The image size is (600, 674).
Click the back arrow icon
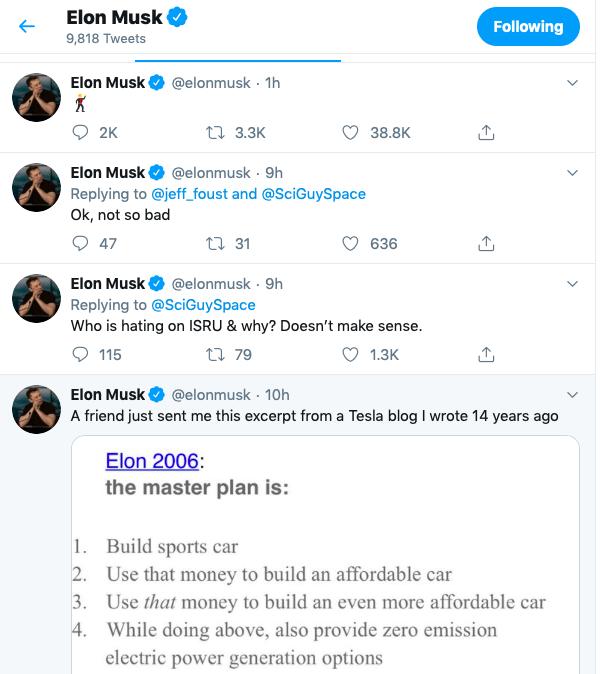(28, 27)
